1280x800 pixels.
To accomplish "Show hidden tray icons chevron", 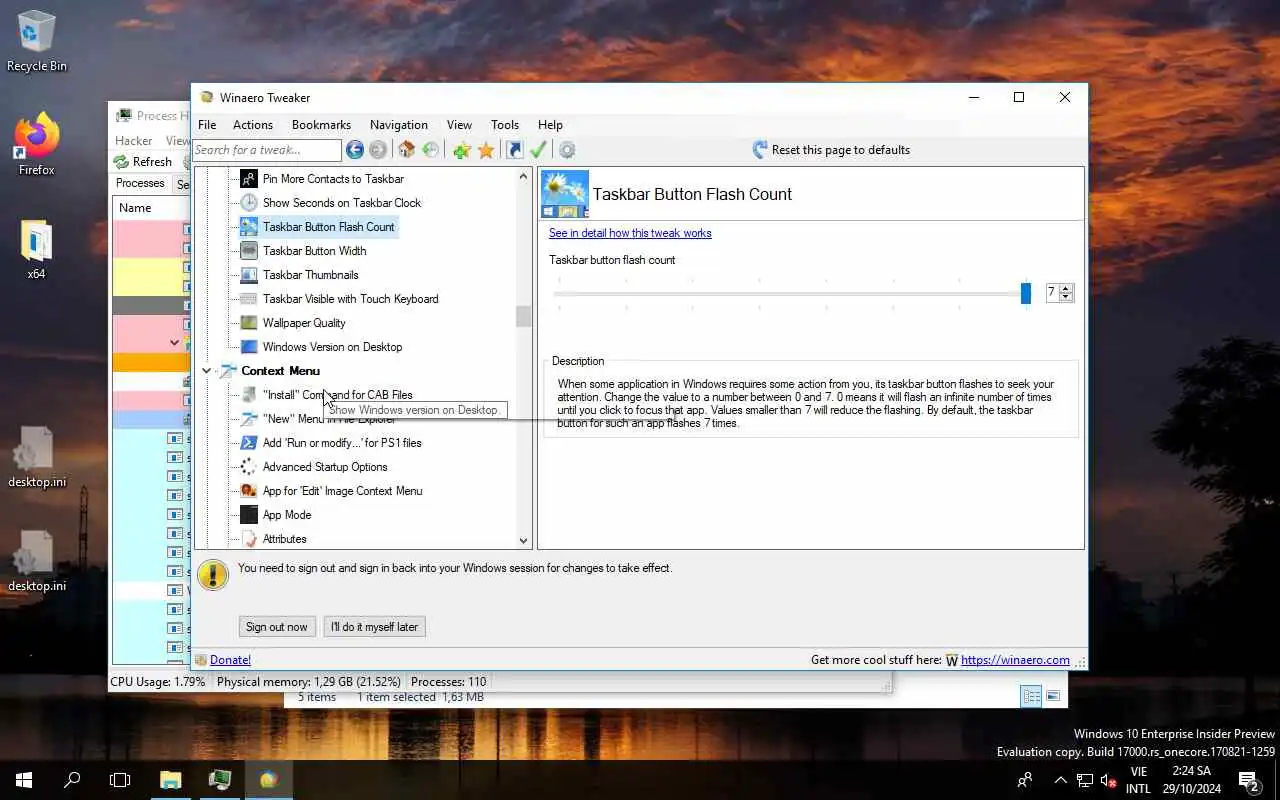I will click(x=1060, y=780).
